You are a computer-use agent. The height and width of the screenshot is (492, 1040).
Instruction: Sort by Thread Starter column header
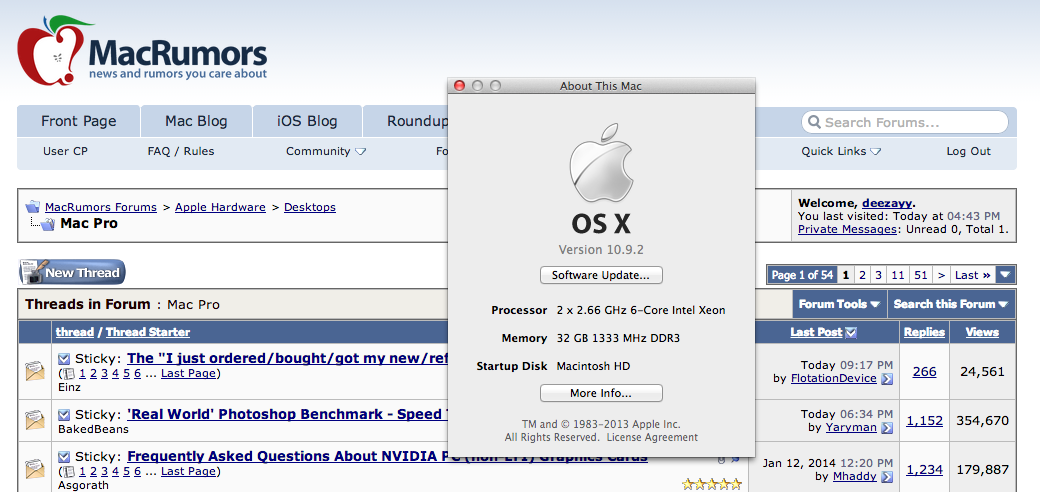coord(148,332)
